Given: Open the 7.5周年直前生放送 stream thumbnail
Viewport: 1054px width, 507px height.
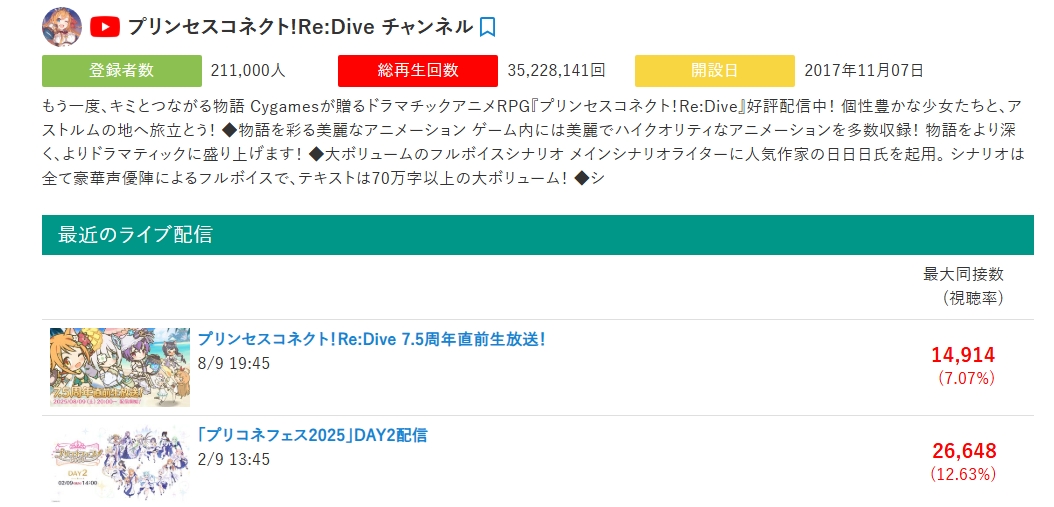Looking at the screenshot, I should coord(120,367).
